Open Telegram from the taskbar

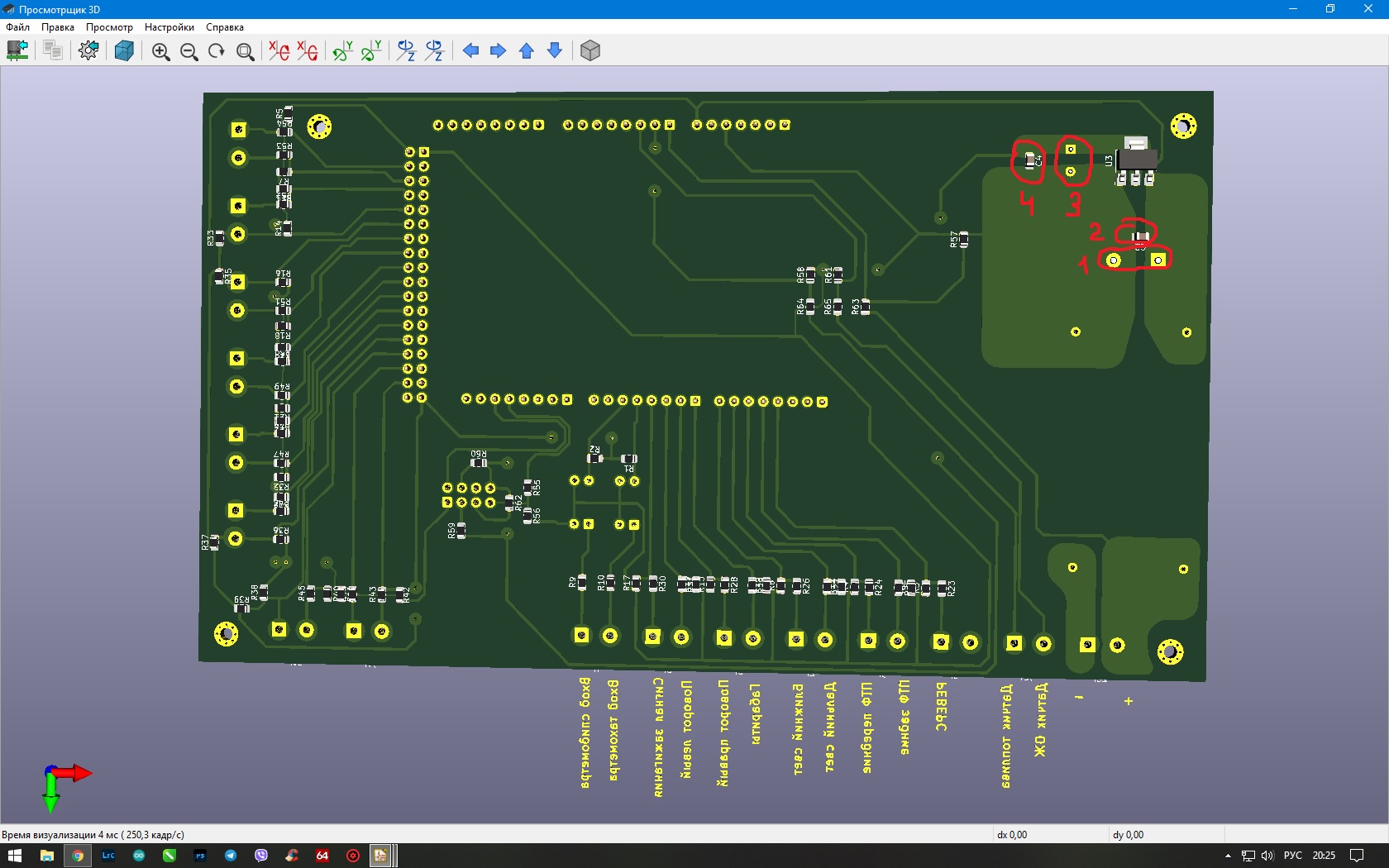coord(231,856)
